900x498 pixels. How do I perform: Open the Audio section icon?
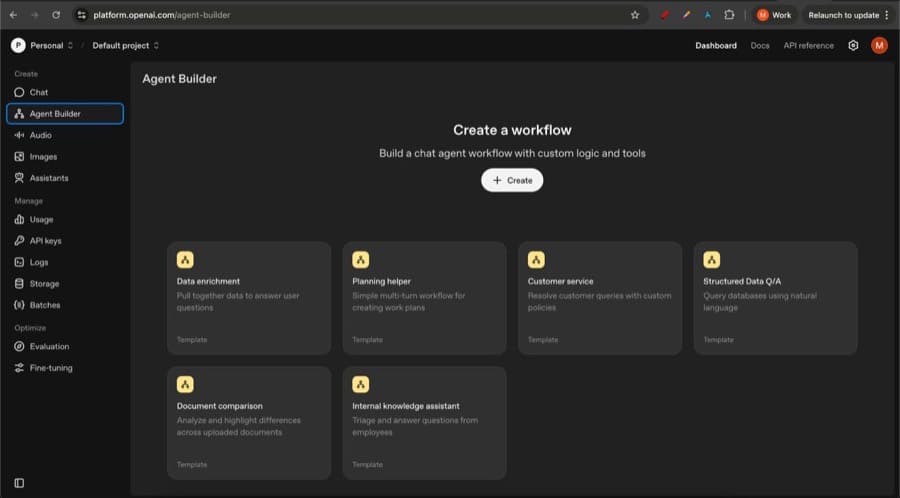click(x=19, y=135)
